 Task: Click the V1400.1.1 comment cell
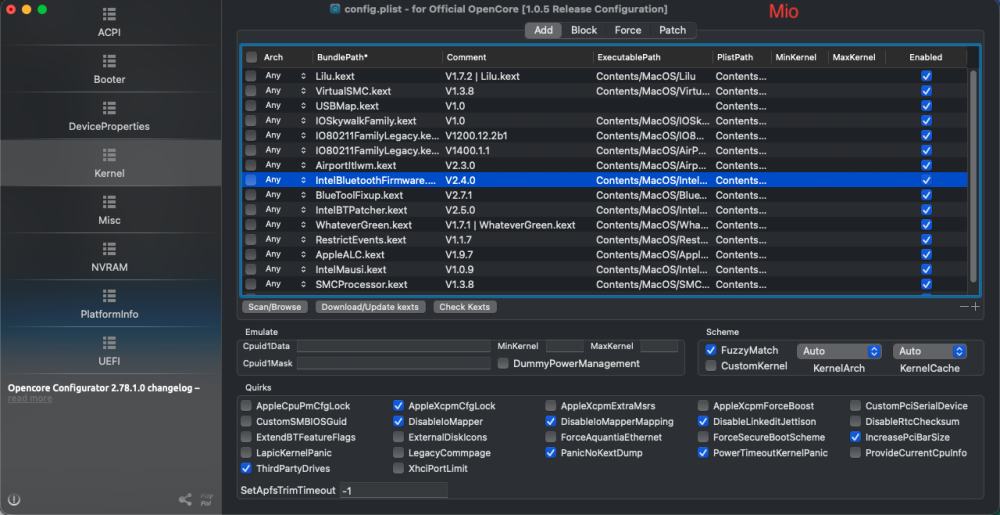[x=467, y=150]
